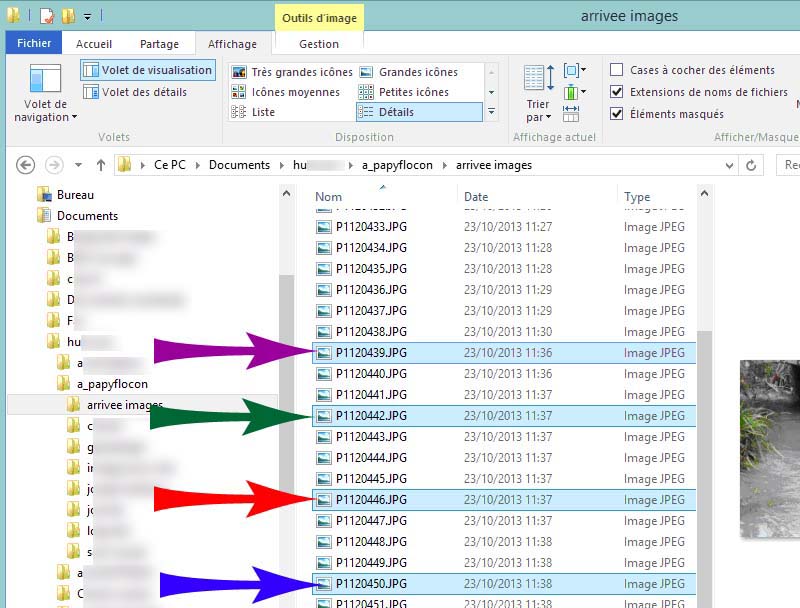Click the file list scrollbar up arrow
800x608 pixels.
[x=704, y=193]
